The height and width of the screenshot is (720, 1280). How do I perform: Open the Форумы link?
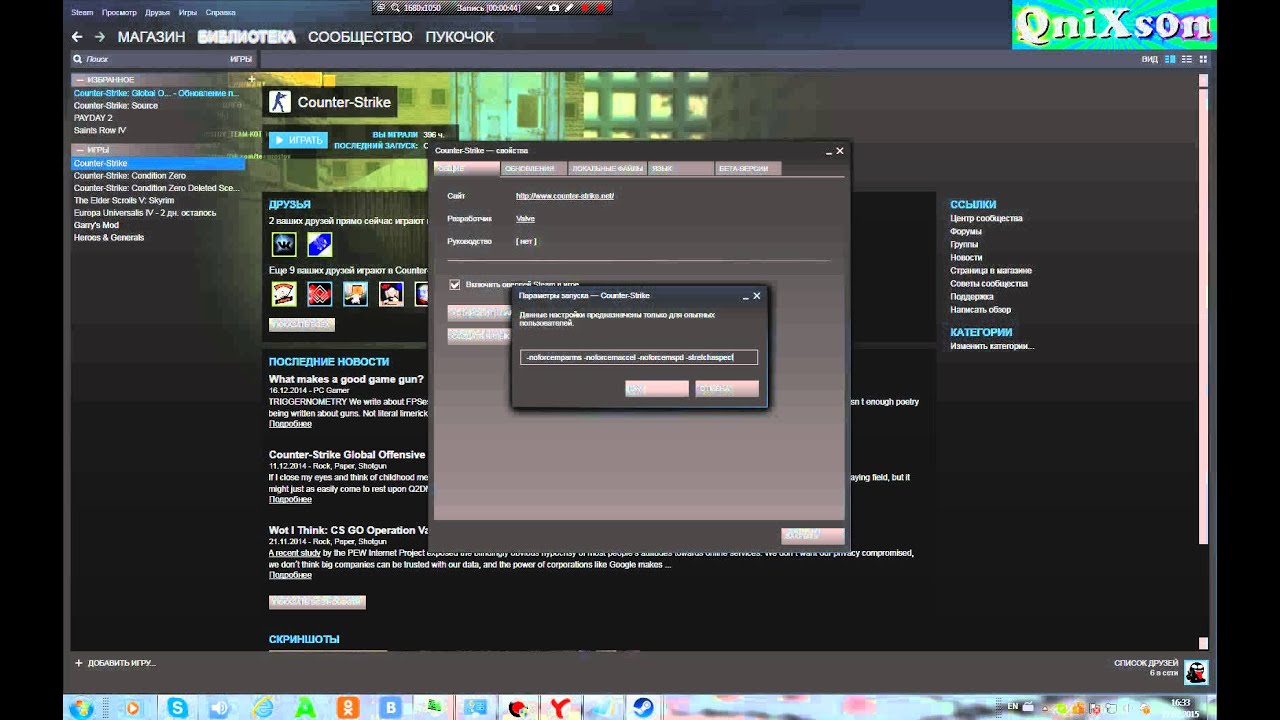(x=966, y=231)
